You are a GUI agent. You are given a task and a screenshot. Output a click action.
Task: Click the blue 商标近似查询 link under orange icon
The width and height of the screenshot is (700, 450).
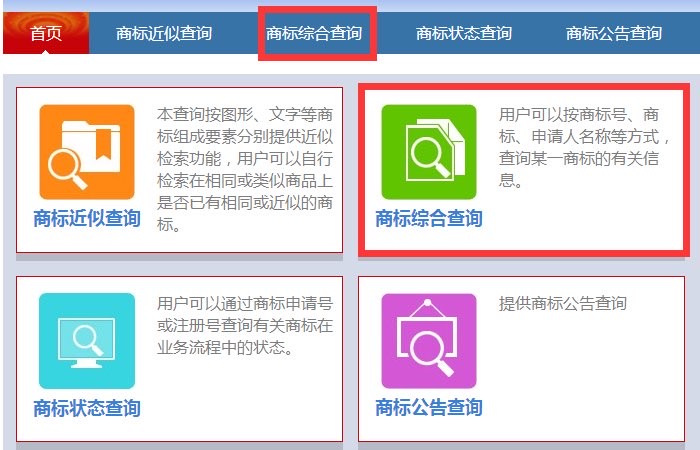tap(87, 219)
